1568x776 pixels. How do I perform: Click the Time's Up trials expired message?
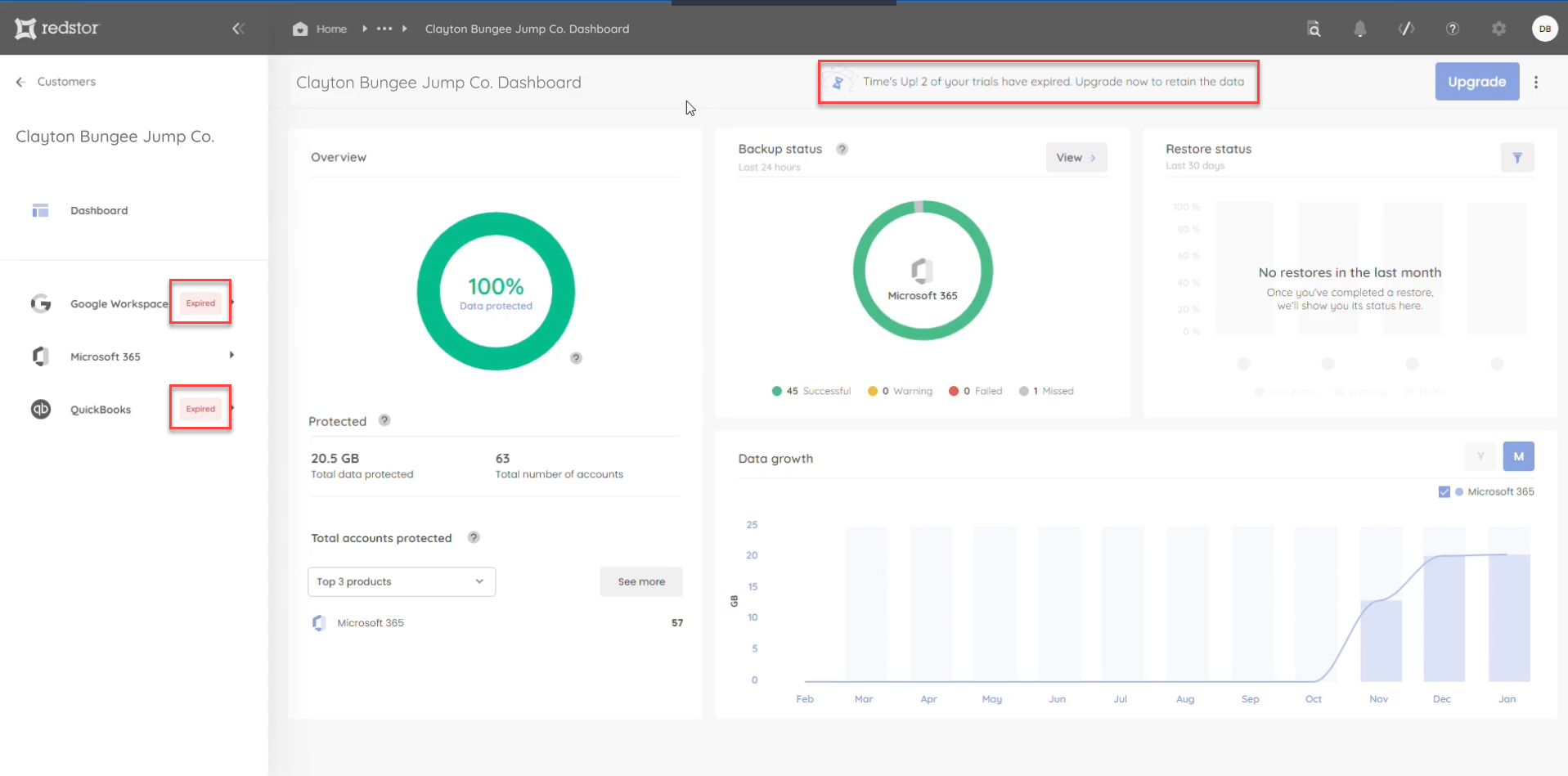click(1054, 82)
